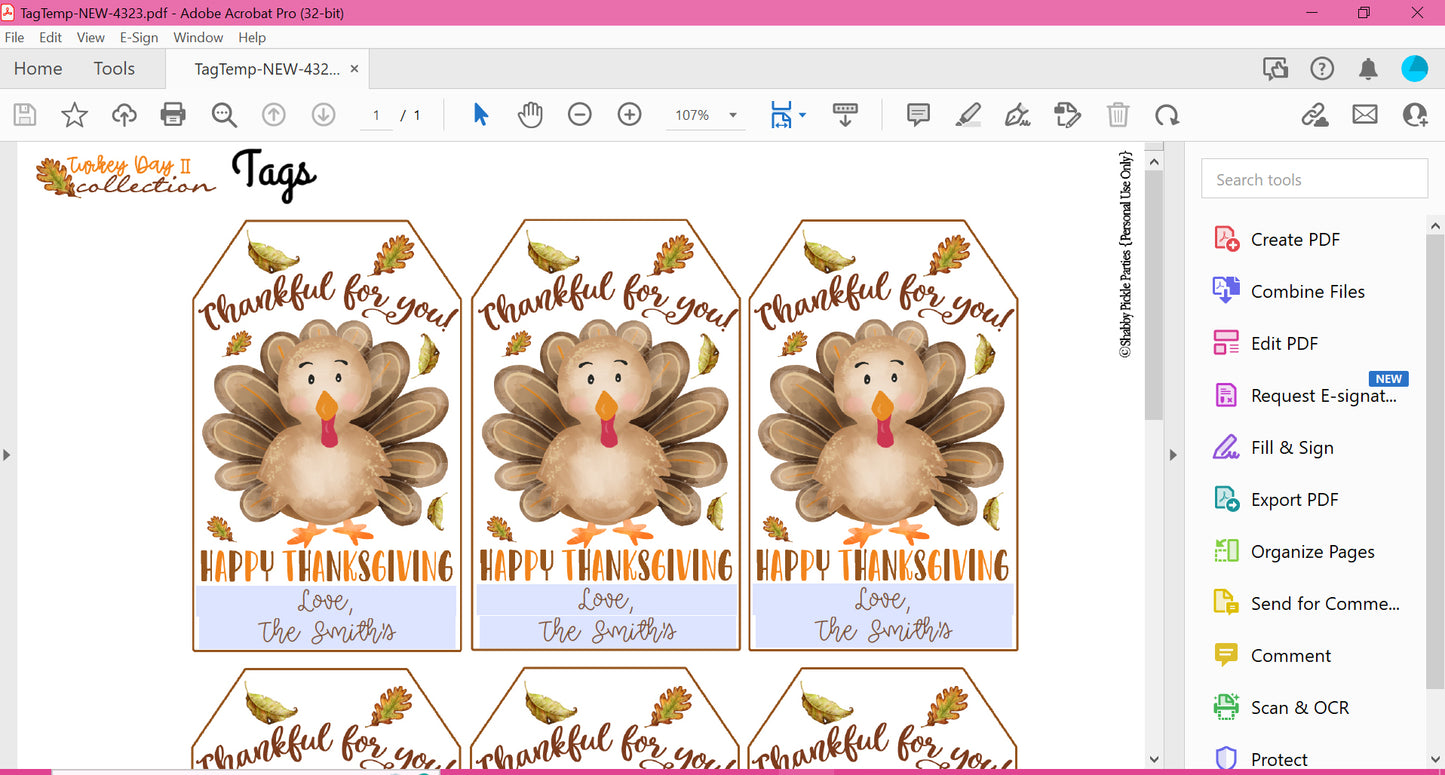Click the document vertical scrollbar thumb
Screen dimensions: 1445x775
tap(1154, 296)
